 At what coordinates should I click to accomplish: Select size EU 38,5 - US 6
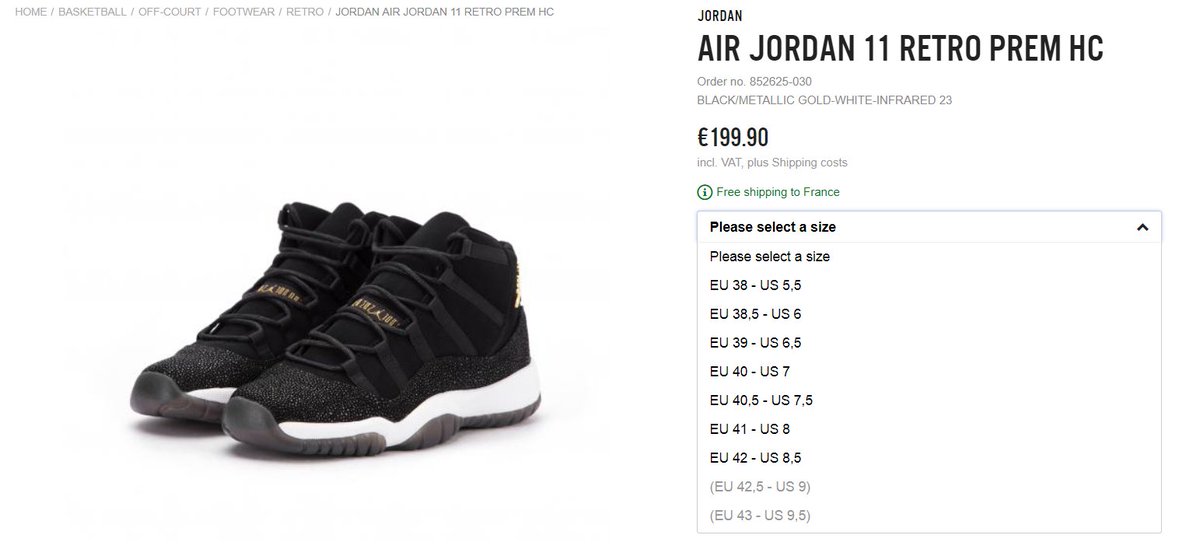[x=929, y=314]
